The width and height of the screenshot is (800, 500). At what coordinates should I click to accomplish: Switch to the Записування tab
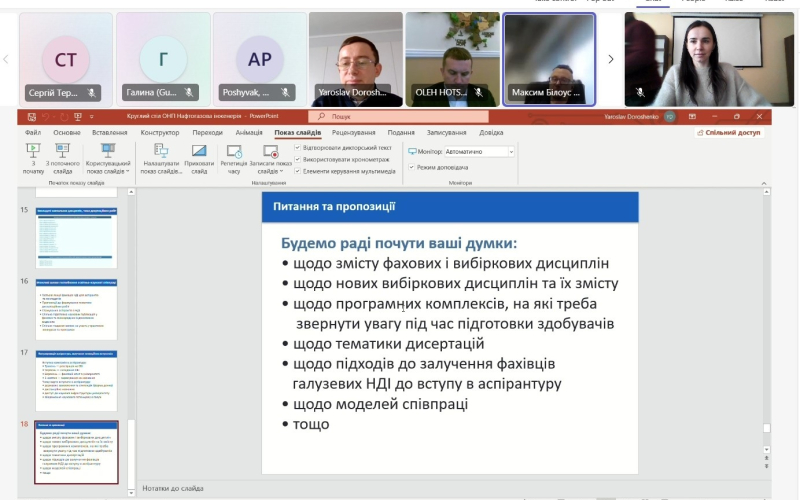[x=446, y=132]
